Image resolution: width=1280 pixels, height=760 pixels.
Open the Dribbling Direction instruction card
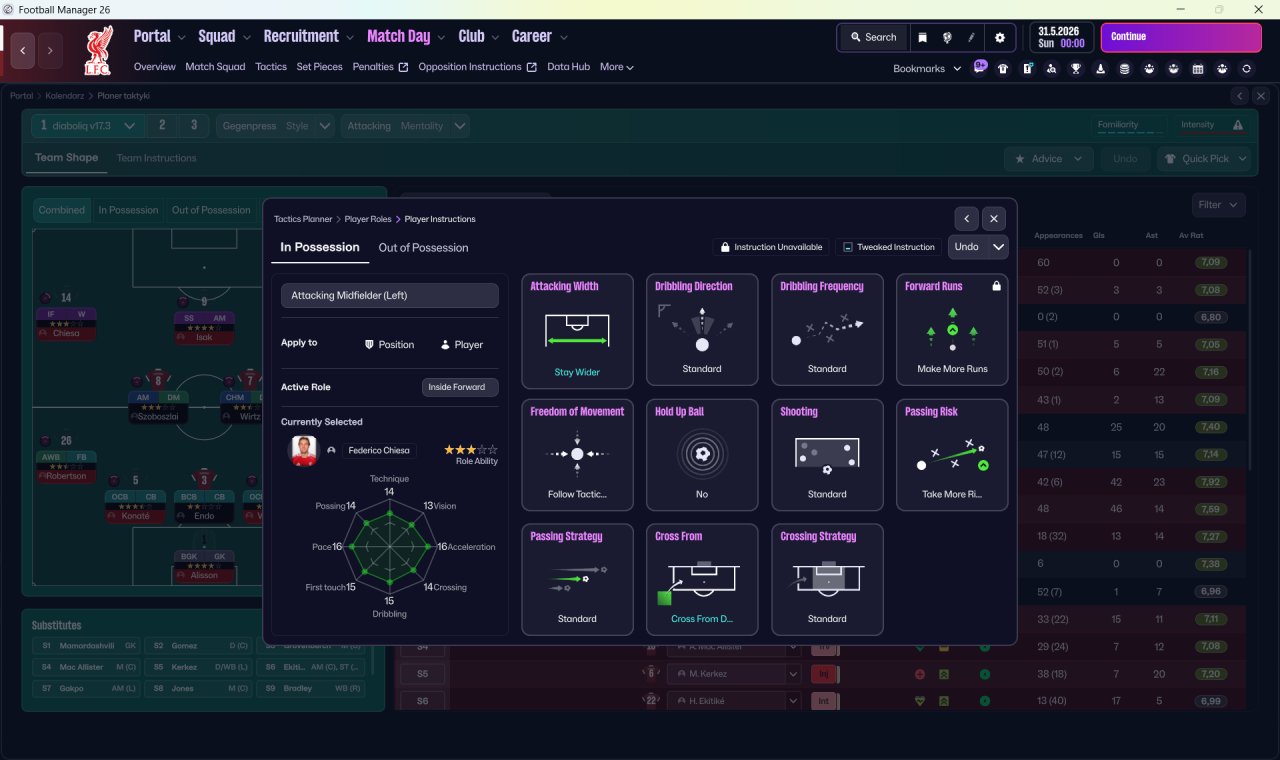click(x=702, y=329)
